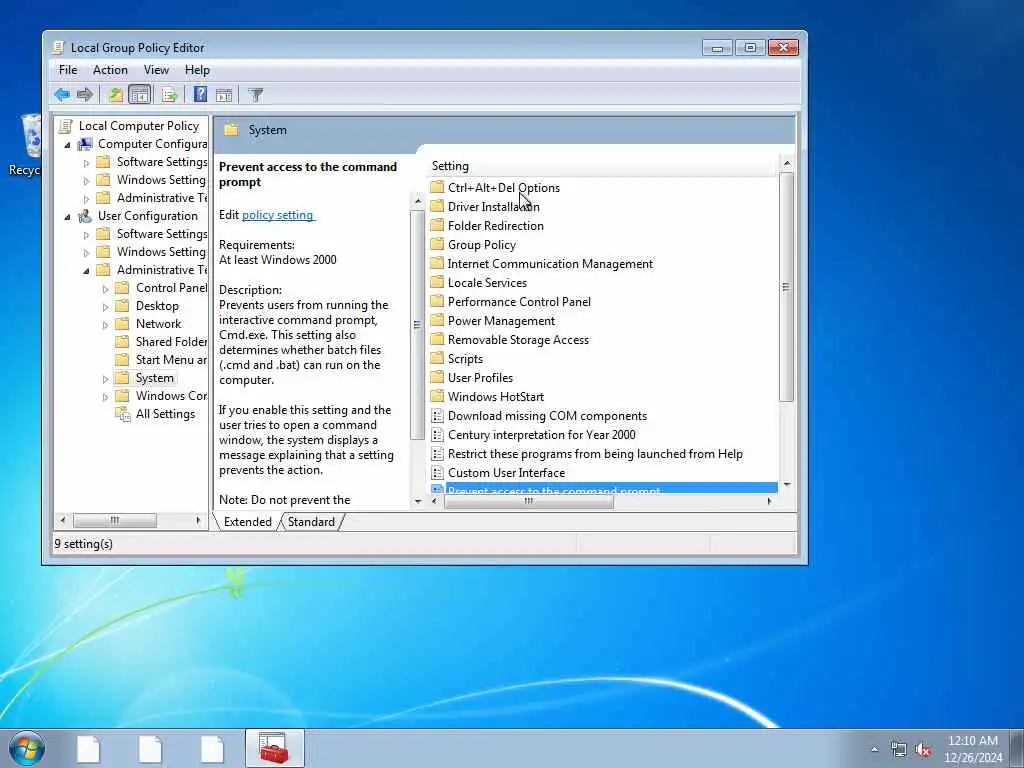Toggle the Show/Hide Console Tree icon

tap(140, 95)
